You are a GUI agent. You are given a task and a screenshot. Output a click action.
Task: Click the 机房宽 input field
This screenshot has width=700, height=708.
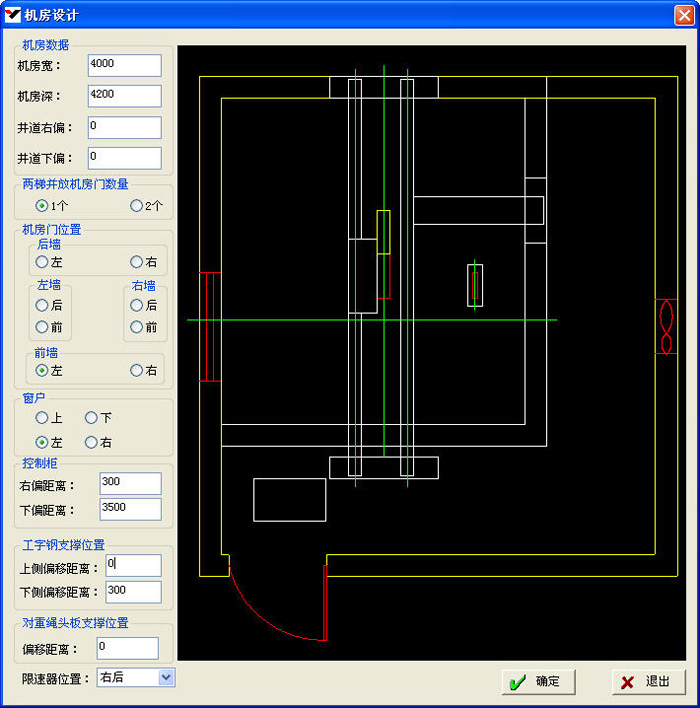125,65
